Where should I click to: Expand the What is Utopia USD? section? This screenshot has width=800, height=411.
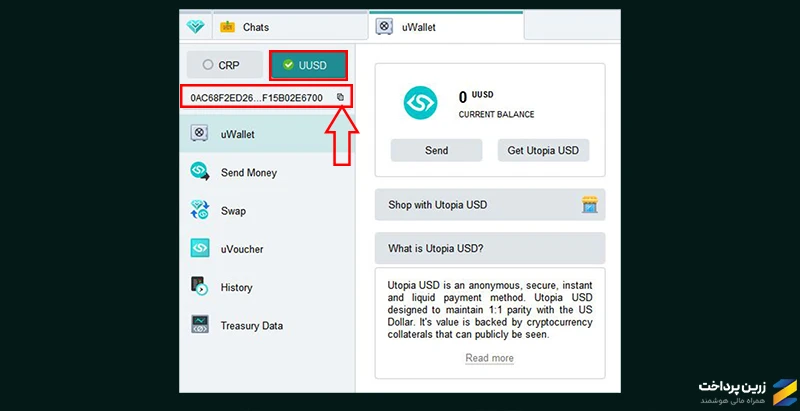(x=490, y=248)
